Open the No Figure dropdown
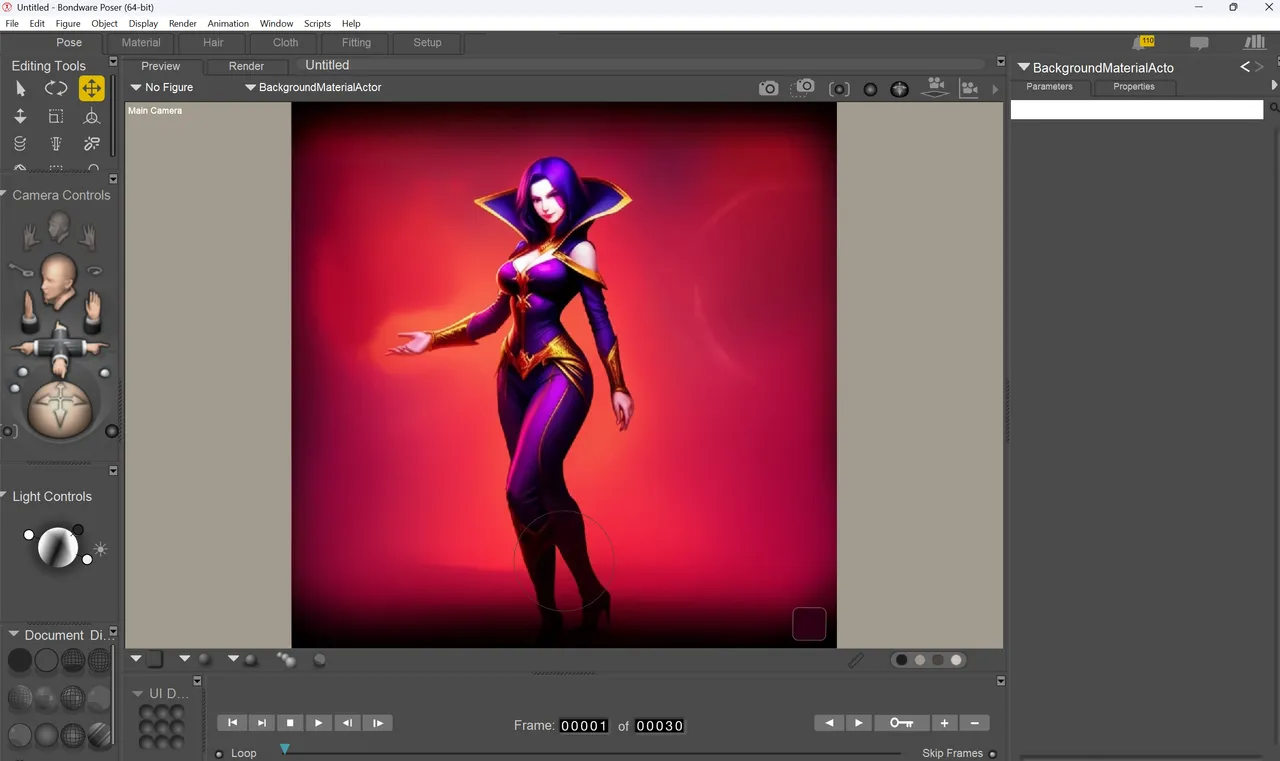 coord(162,88)
